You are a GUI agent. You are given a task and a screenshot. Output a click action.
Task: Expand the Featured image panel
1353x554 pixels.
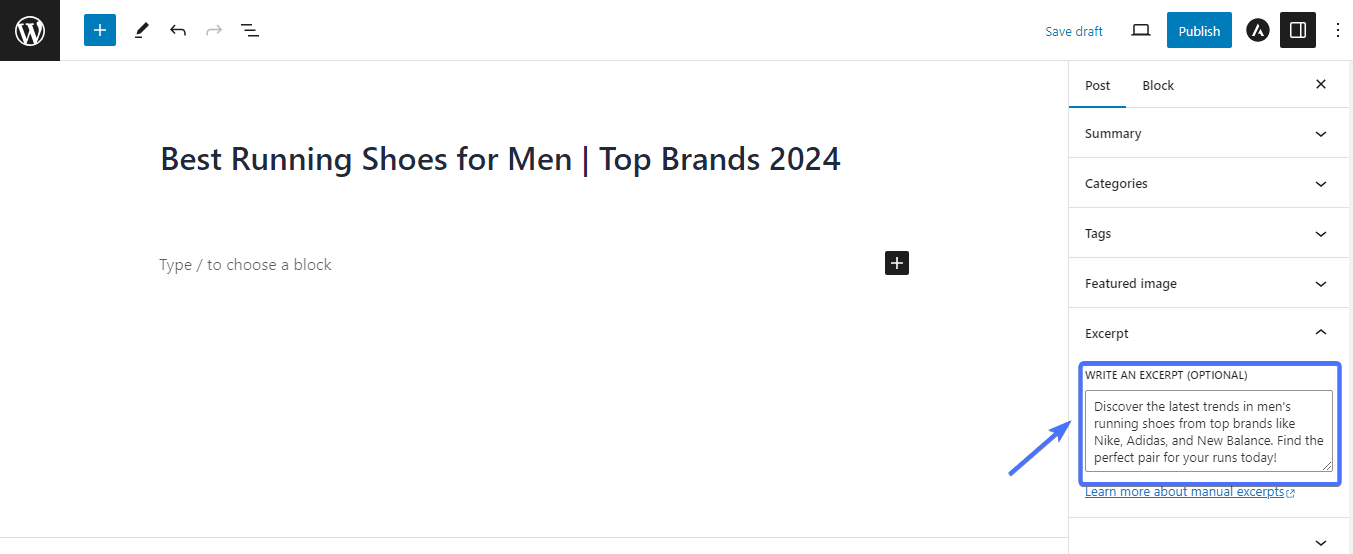pyautogui.click(x=1209, y=283)
